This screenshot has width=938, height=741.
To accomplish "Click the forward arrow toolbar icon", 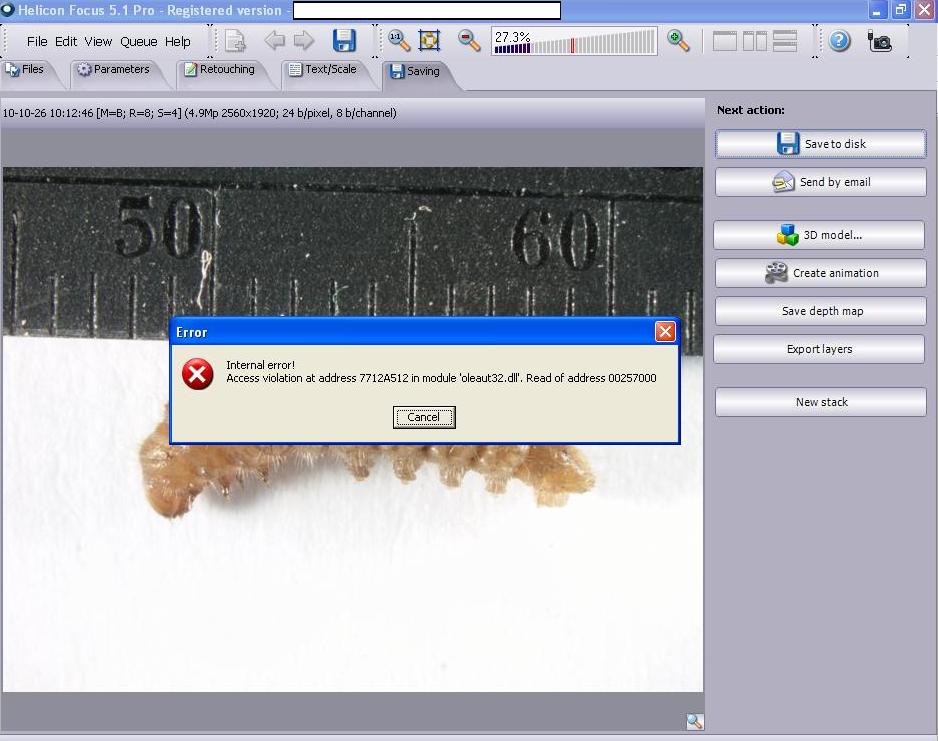I will [304, 41].
